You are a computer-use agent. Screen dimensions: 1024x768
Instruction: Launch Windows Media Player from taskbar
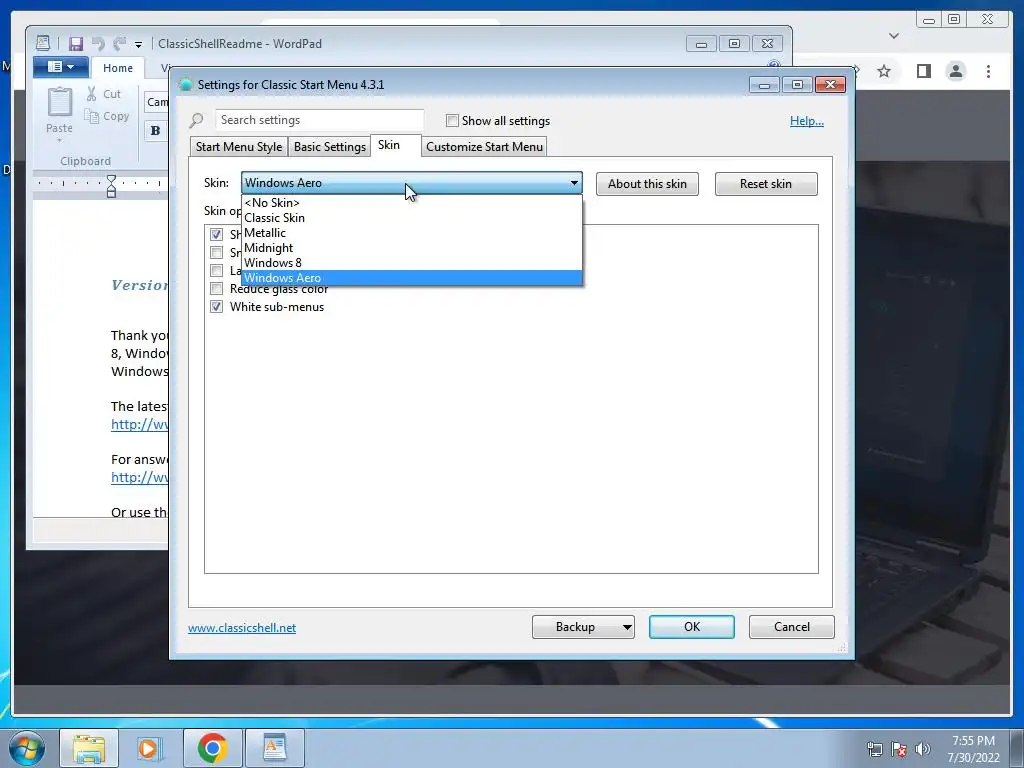coord(150,748)
